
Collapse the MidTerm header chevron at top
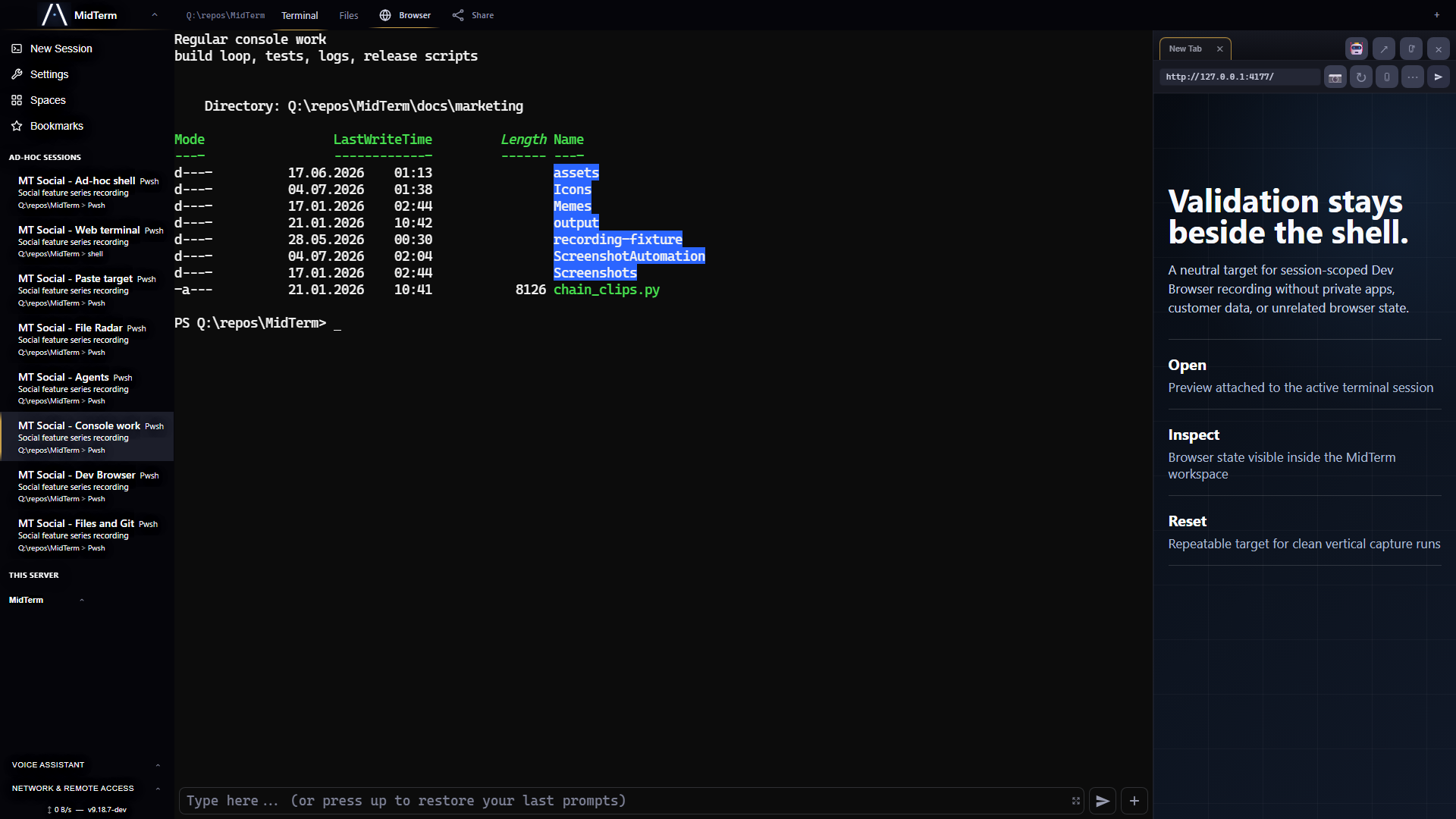click(155, 14)
